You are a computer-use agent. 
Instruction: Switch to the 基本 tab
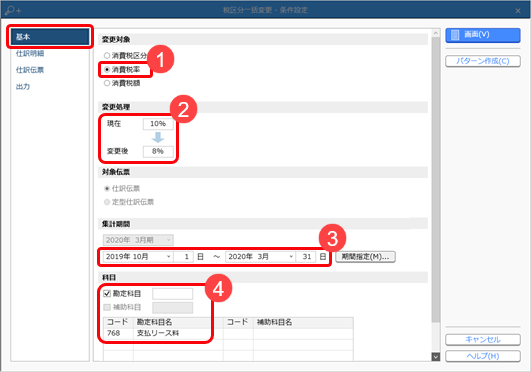coord(50,37)
